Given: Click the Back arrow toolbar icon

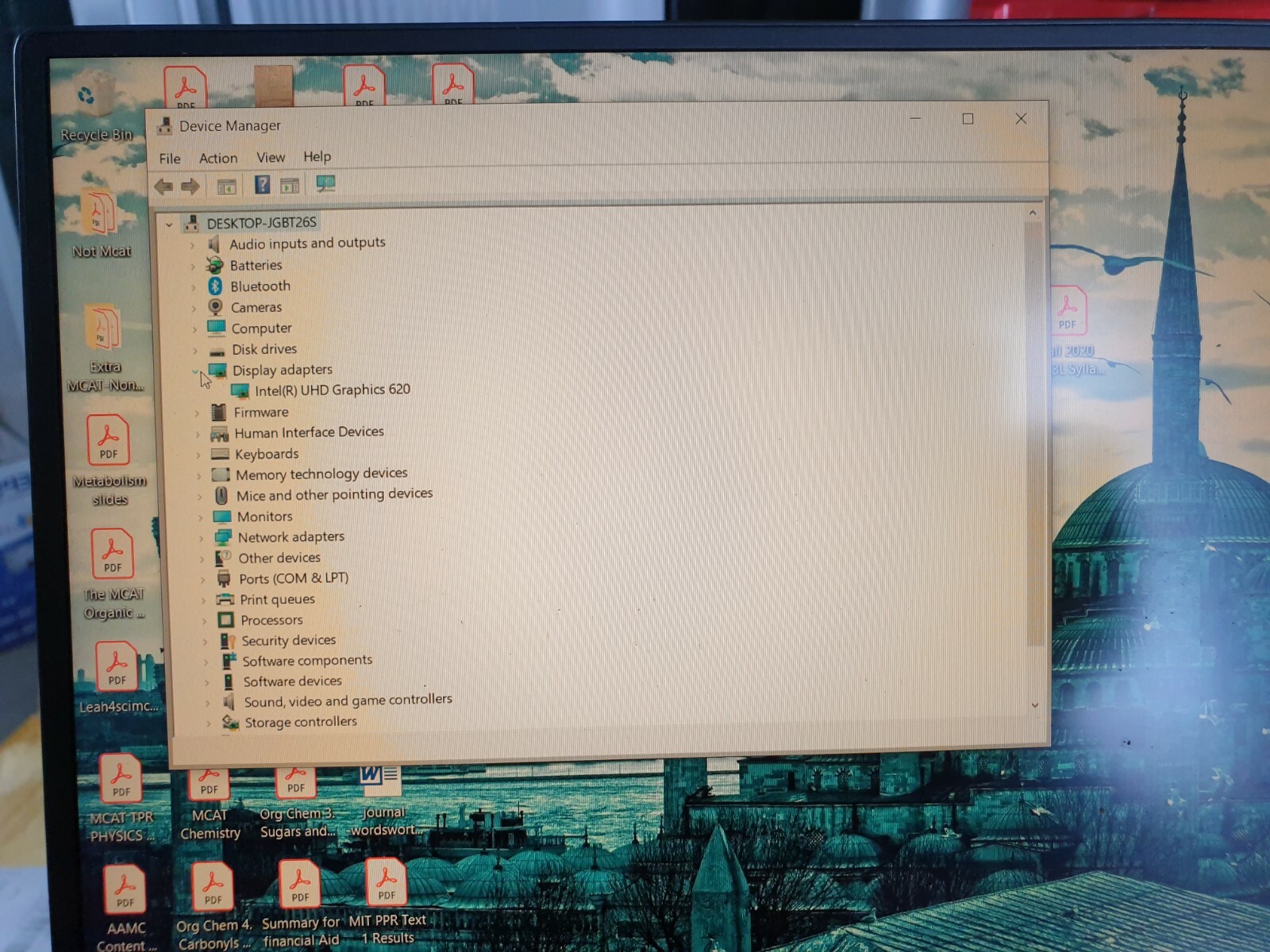Looking at the screenshot, I should click(x=164, y=186).
